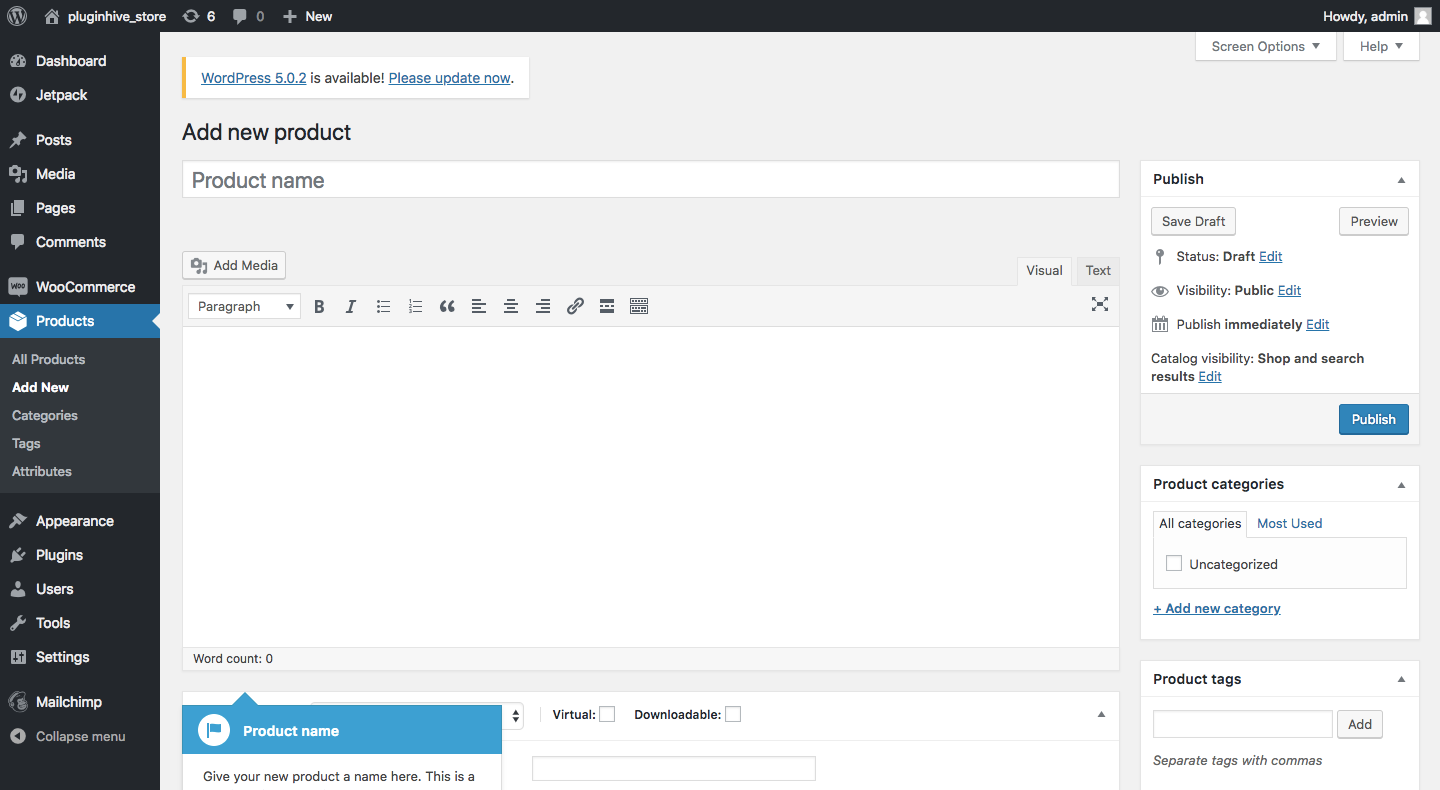Collapse the Product categories box

[1401, 485]
